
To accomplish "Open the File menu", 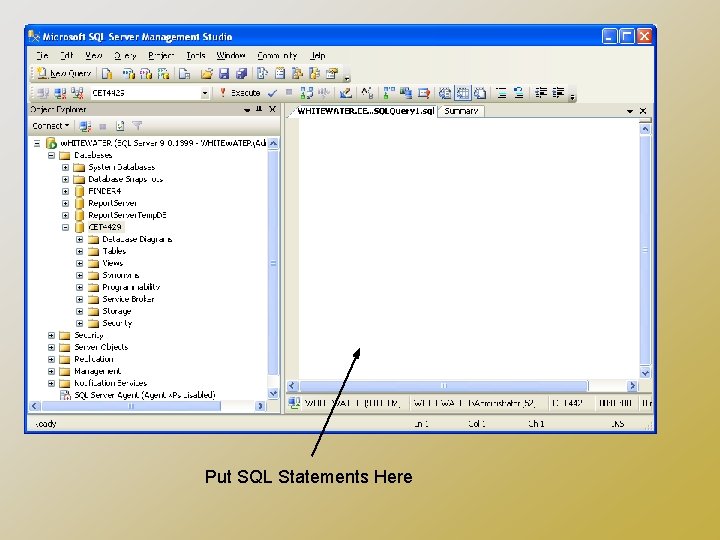I will (x=42, y=56).
